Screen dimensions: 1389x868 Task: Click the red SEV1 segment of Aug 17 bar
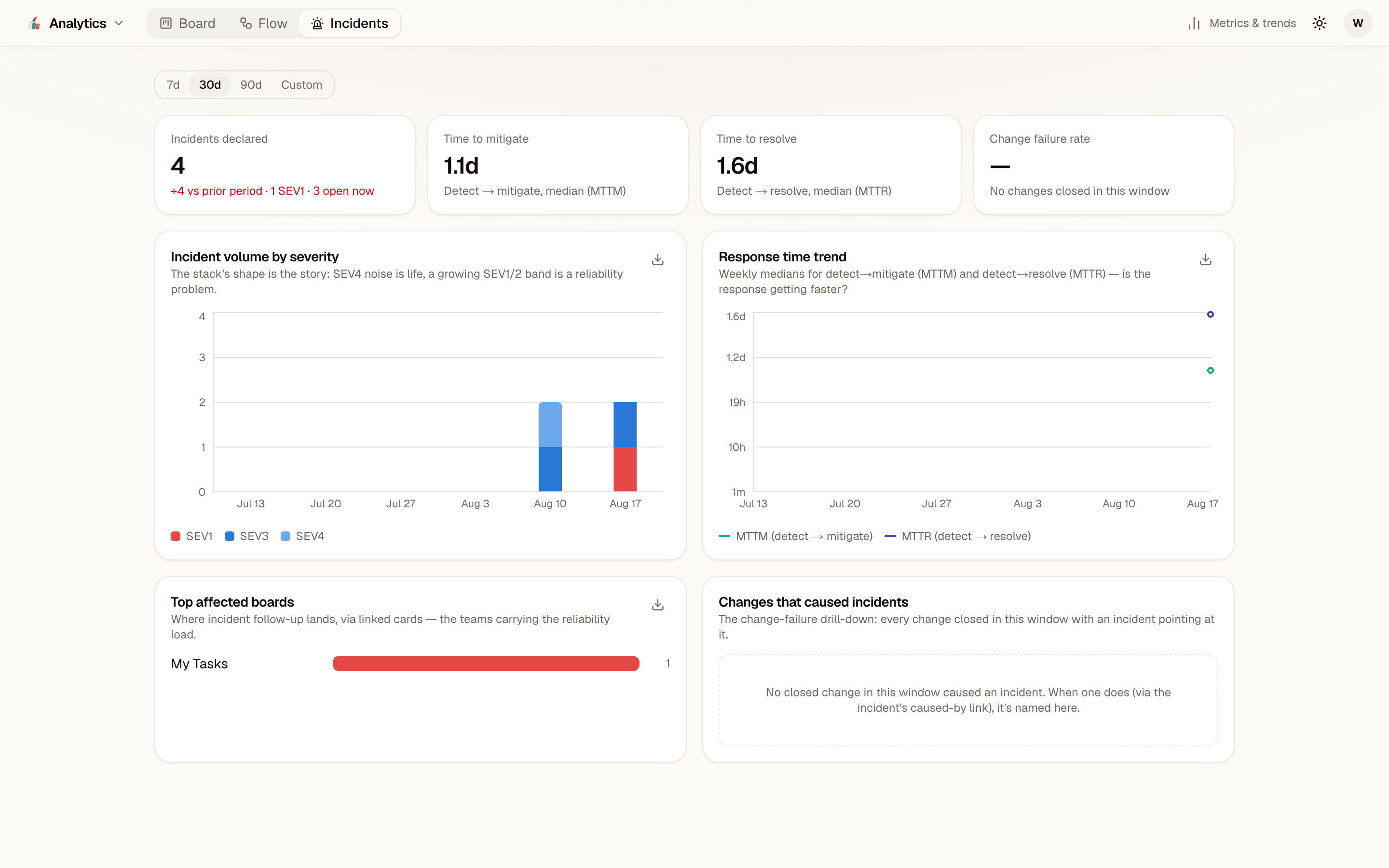tap(625, 469)
